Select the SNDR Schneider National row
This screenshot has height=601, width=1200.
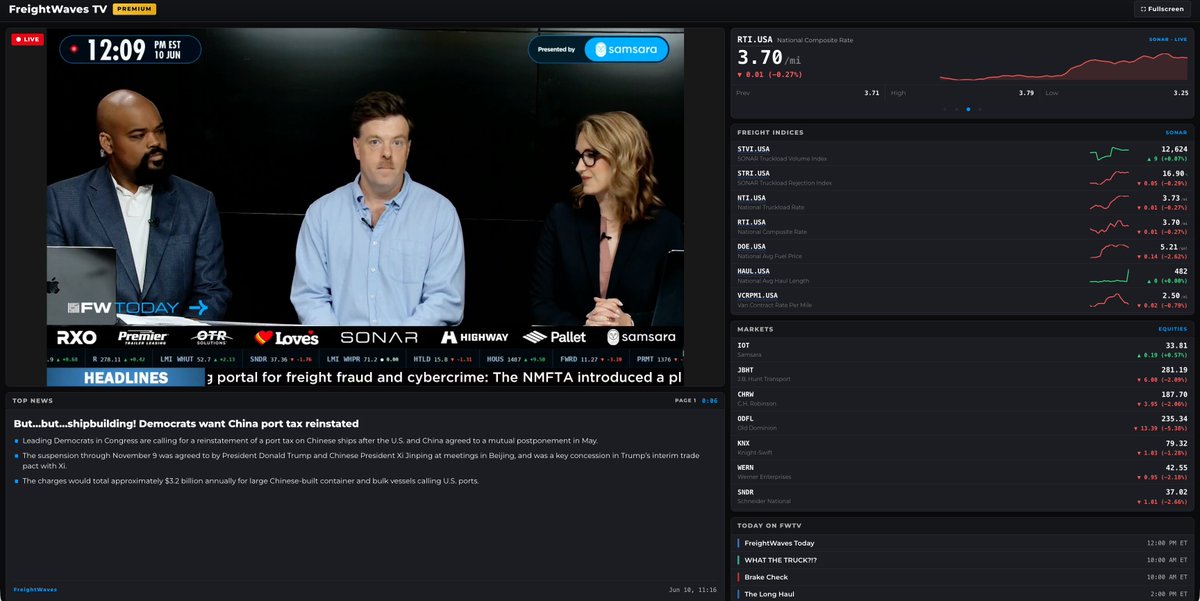[961, 496]
